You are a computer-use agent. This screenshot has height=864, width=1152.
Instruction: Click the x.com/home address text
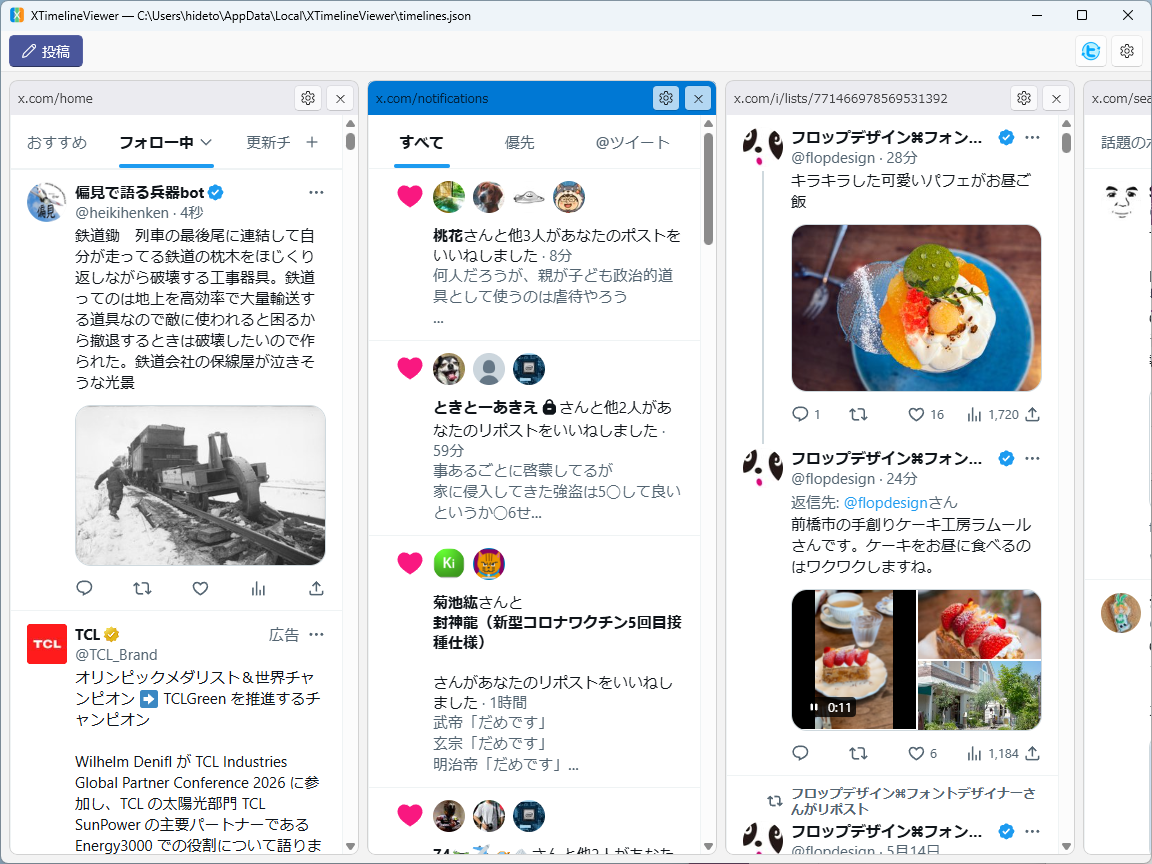[x=55, y=98]
